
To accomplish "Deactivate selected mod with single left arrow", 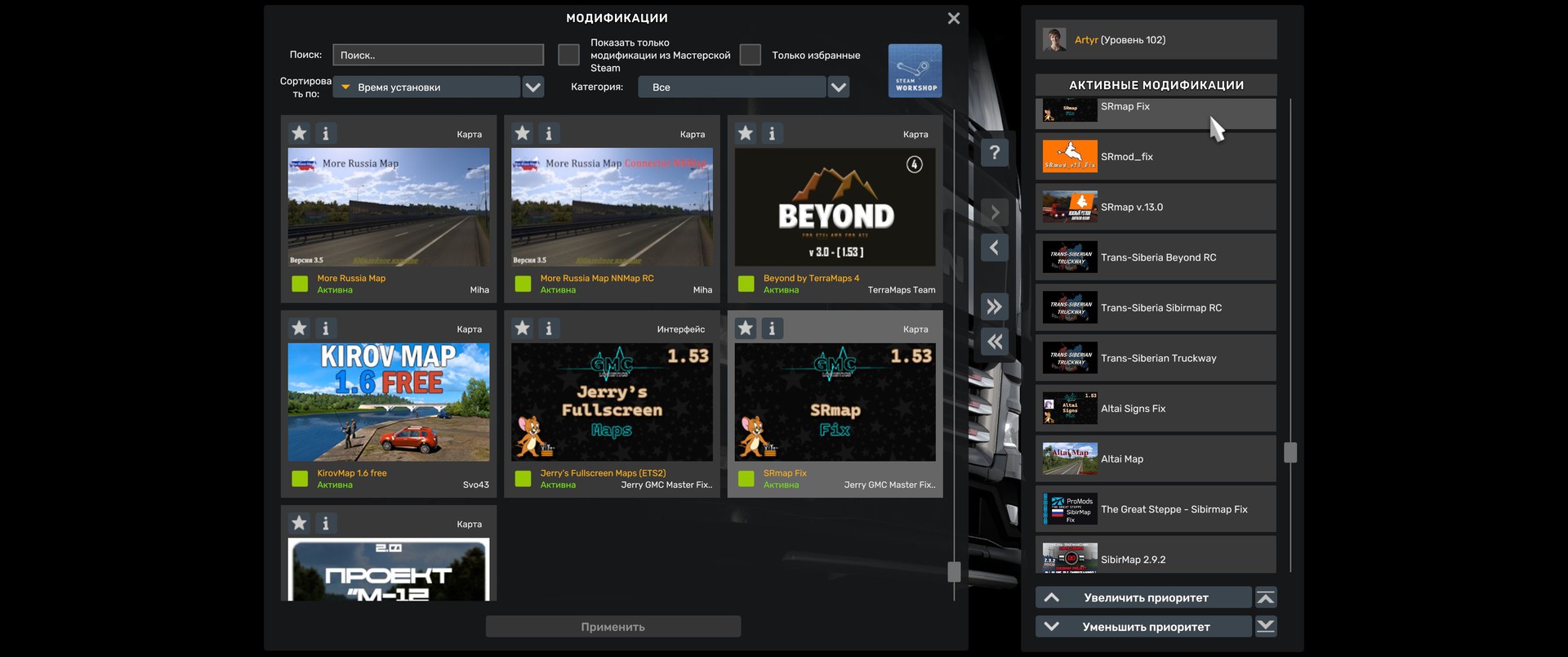I will coord(994,248).
